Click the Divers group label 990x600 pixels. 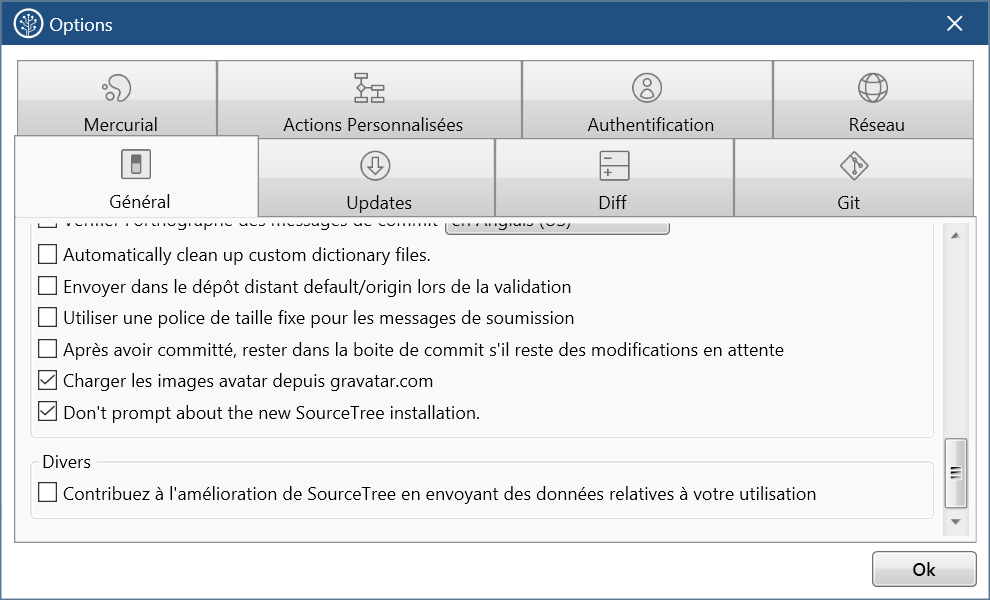coord(66,462)
